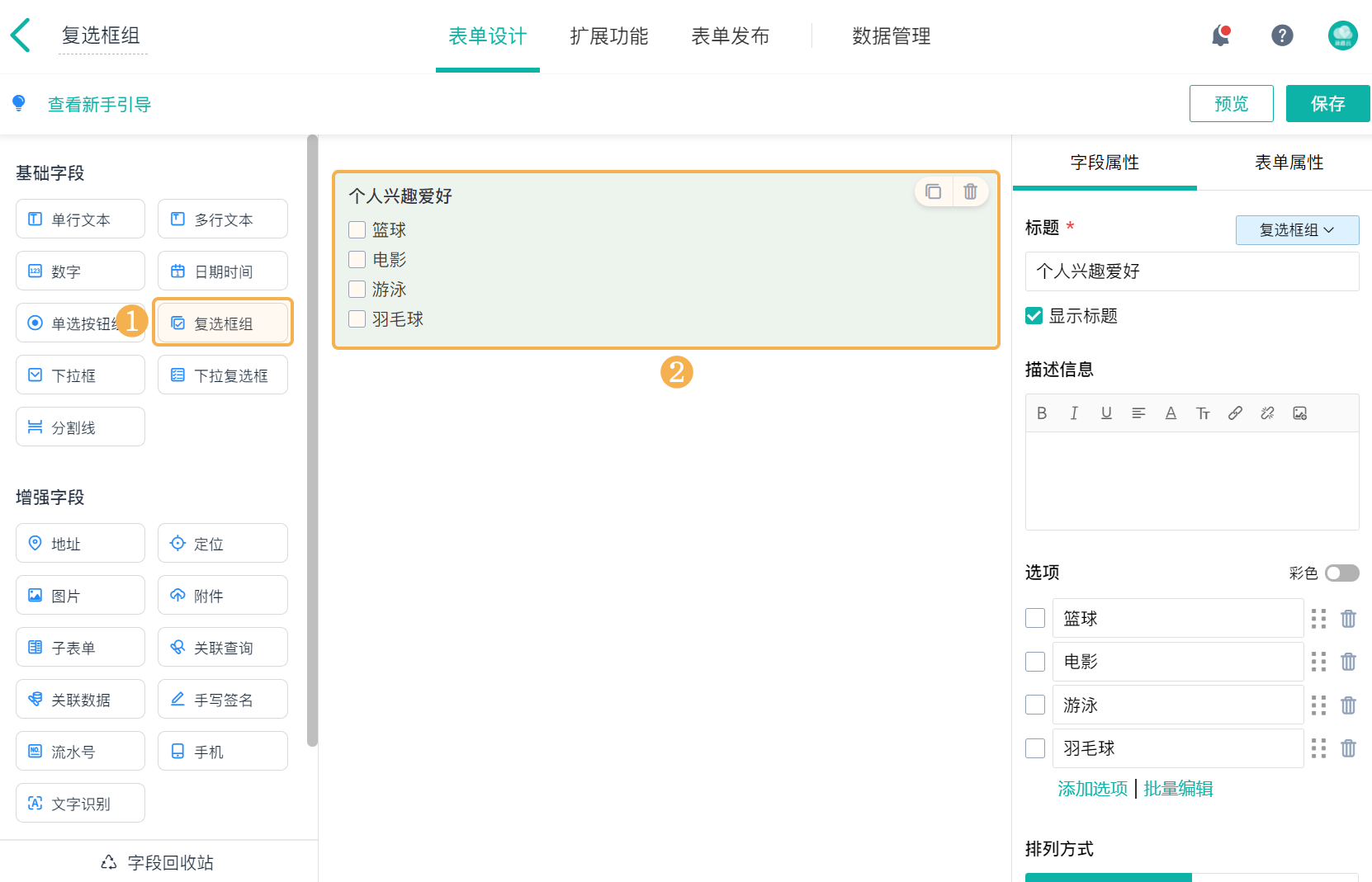Click the 预览 button
The image size is (1372, 882).
[x=1231, y=104]
